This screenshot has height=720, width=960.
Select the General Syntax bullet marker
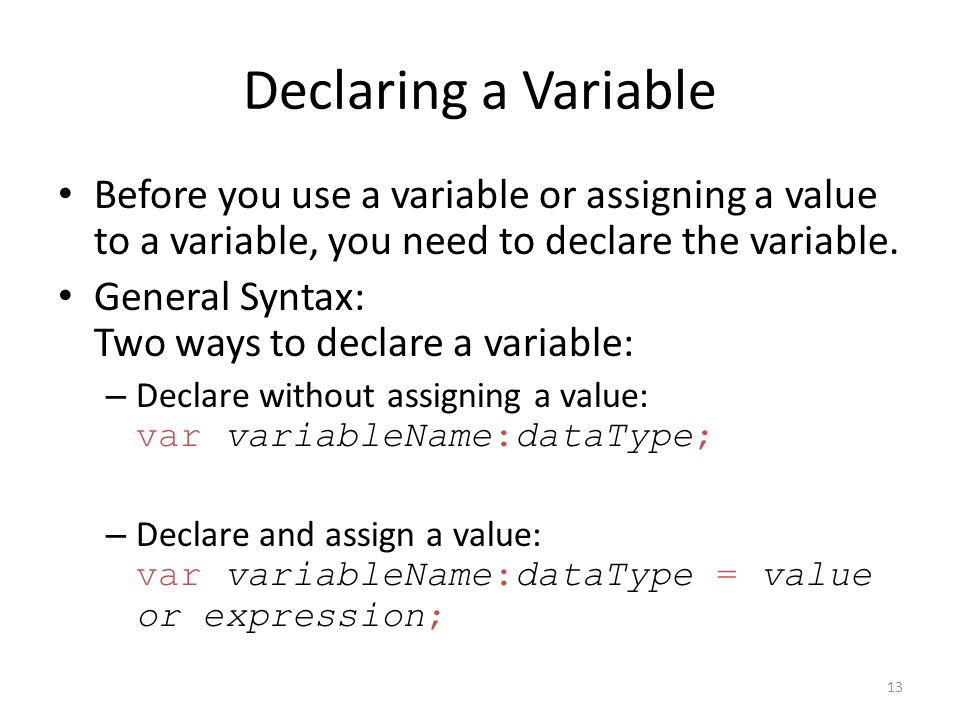pyautogui.click(x=66, y=297)
